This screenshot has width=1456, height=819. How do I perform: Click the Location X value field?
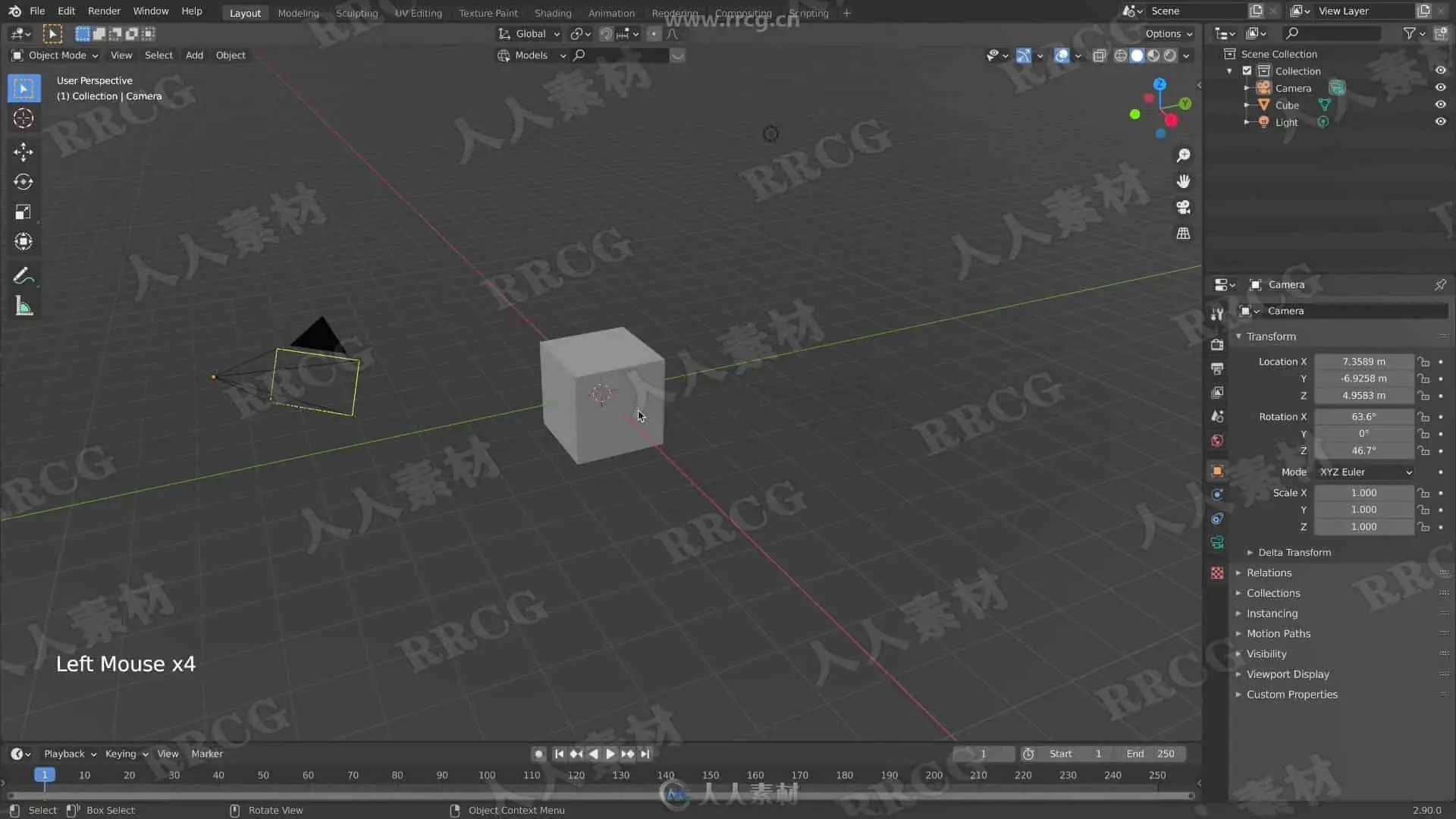click(x=1363, y=362)
